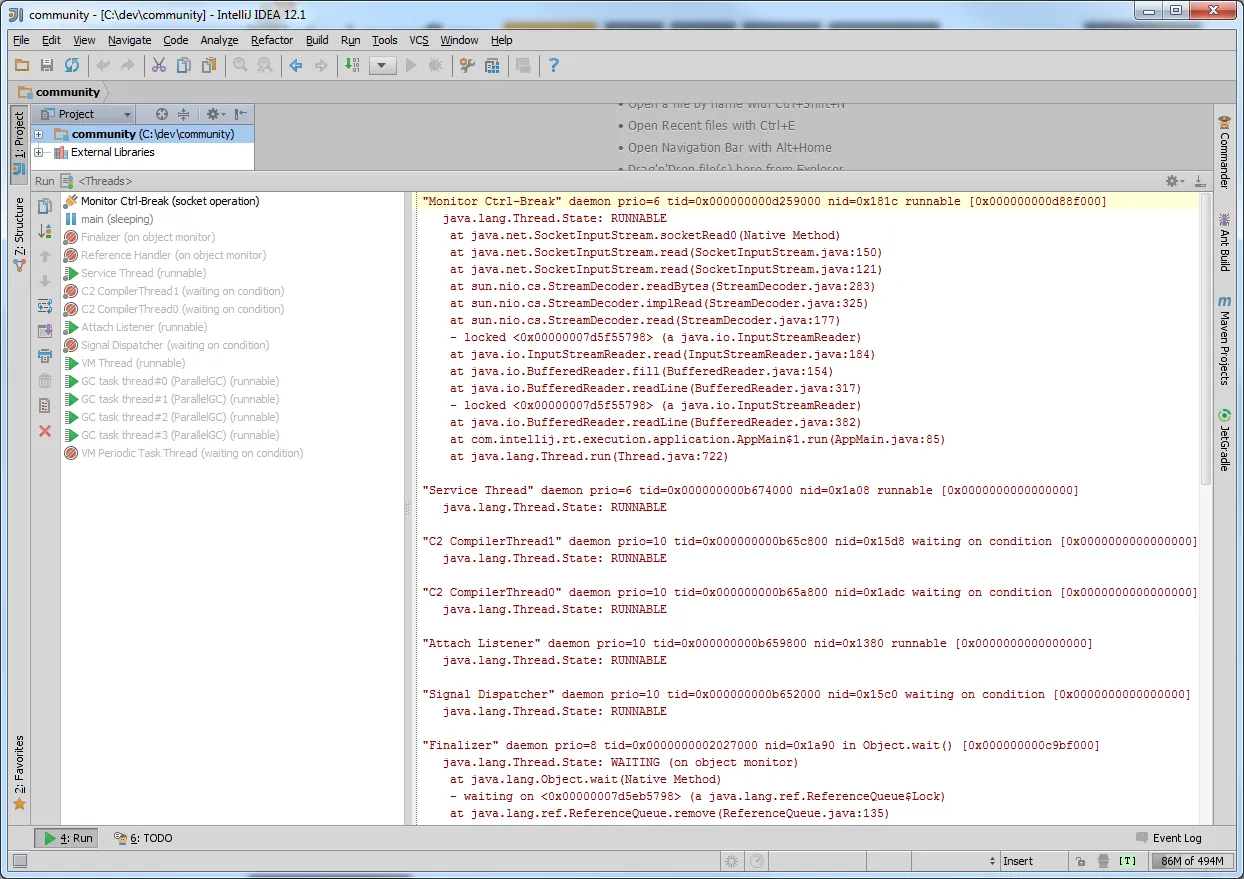The image size is (1244, 879).
Task: Expand the community project tree node
Action: pos(39,134)
